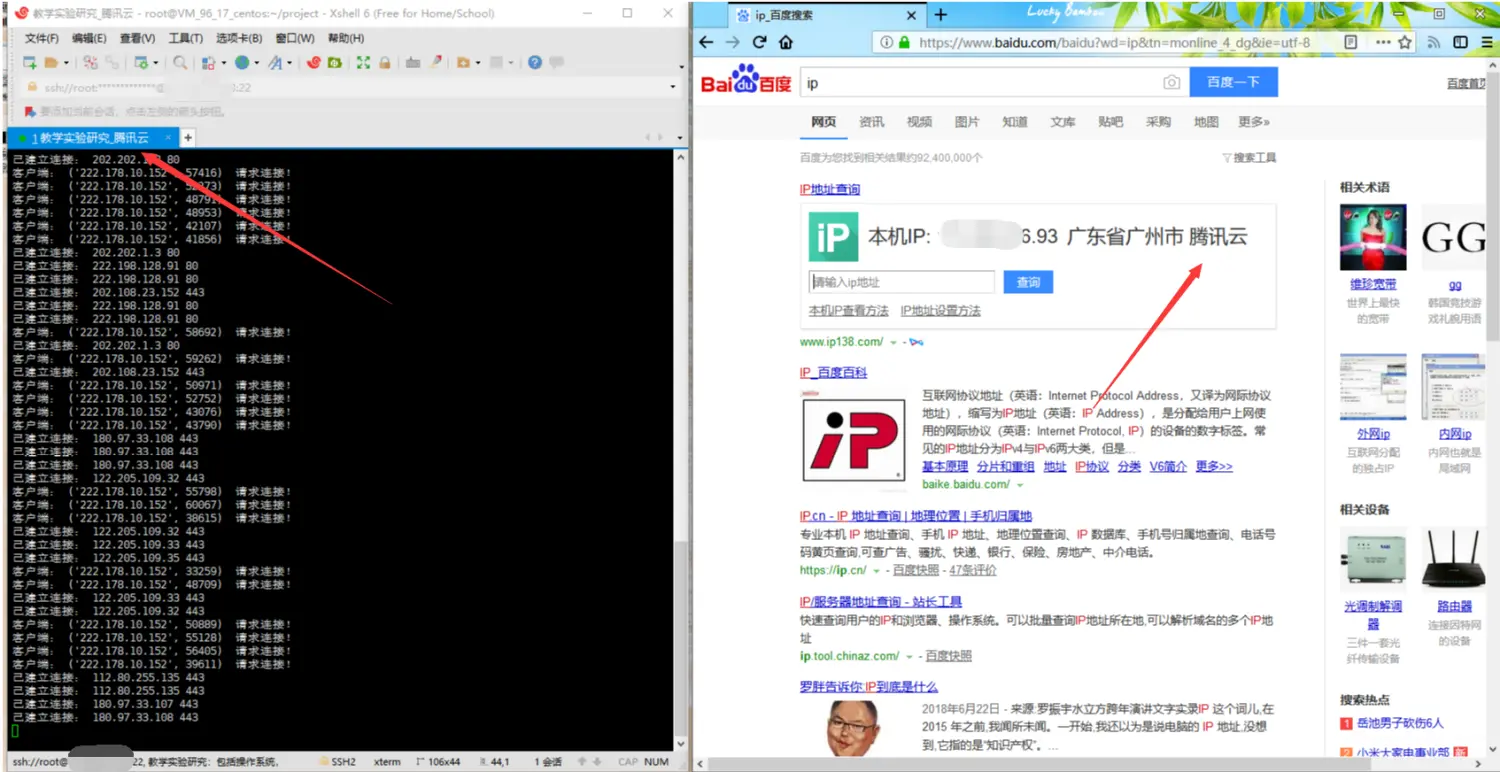Expand the properties icon dropdown arrow
The image size is (1500, 772).
pos(155,62)
